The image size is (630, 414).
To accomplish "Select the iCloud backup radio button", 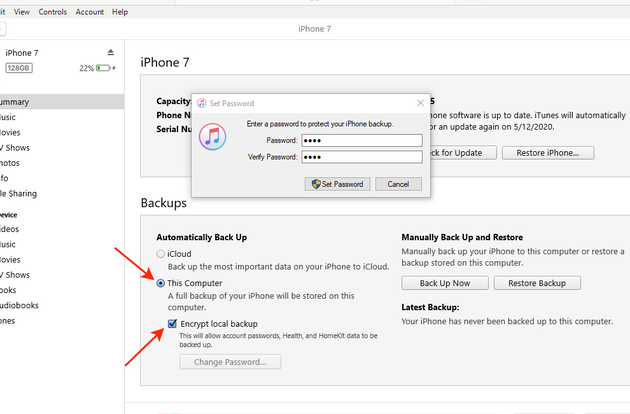I will 159,254.
